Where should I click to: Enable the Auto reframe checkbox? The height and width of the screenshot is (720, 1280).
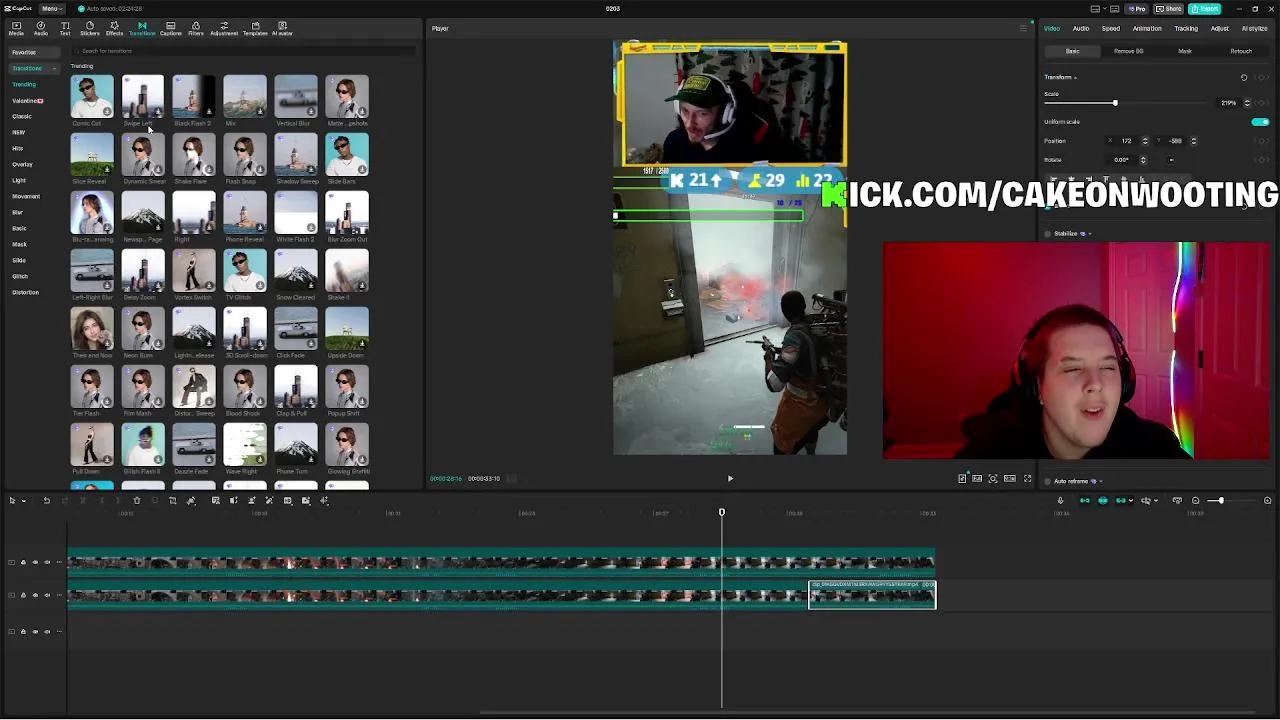click(1048, 481)
